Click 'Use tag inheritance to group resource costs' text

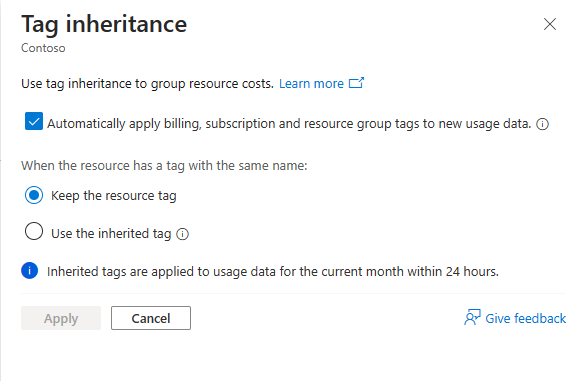tap(147, 84)
